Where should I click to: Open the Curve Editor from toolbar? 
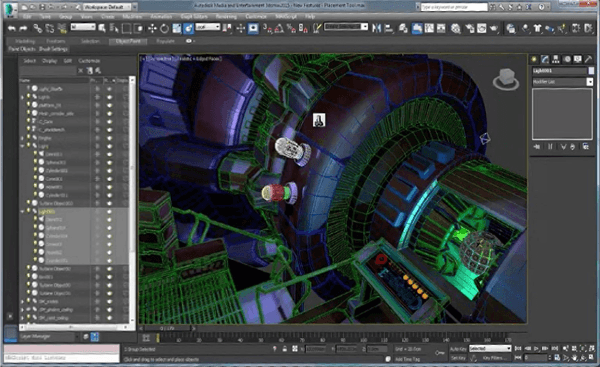(429, 28)
